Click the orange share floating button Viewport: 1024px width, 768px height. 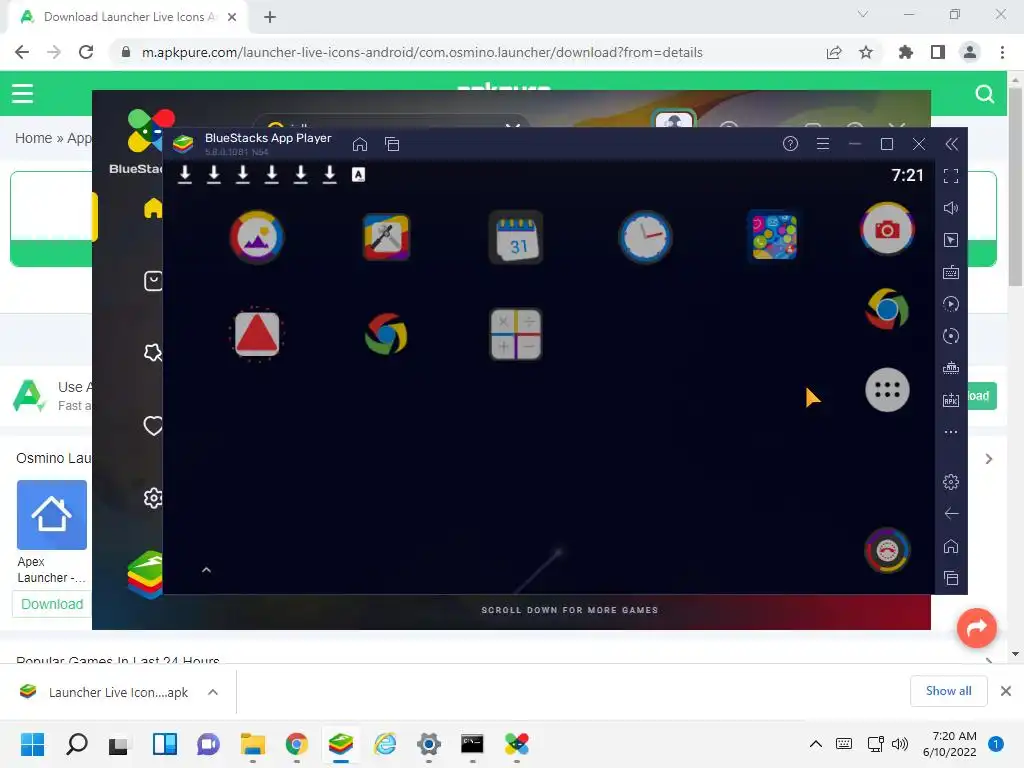pos(976,628)
